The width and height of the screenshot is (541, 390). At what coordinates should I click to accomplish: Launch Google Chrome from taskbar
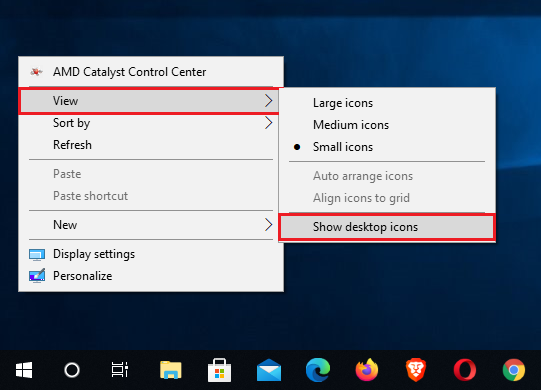coord(514,370)
